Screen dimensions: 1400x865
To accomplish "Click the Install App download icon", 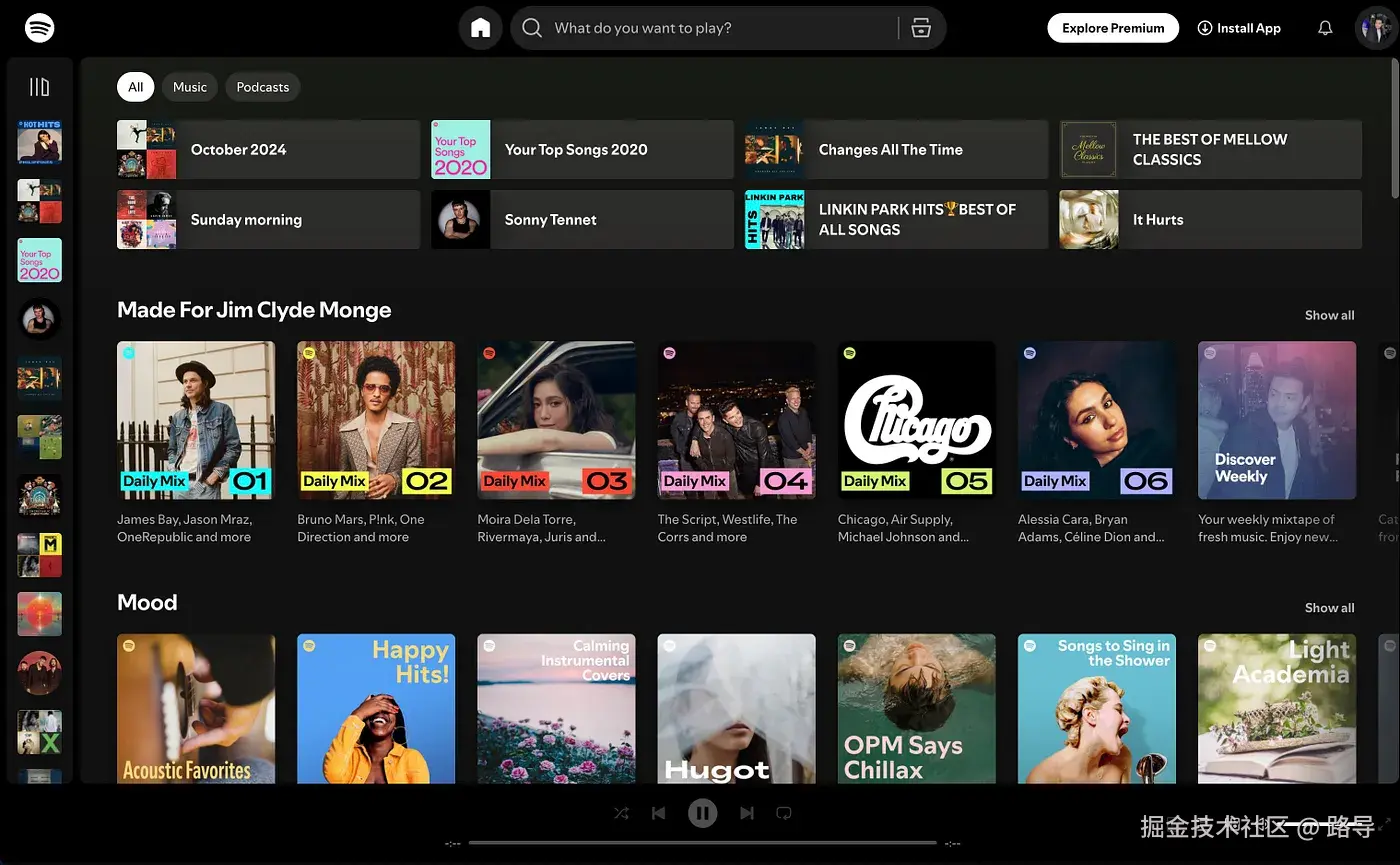I will pos(1205,28).
